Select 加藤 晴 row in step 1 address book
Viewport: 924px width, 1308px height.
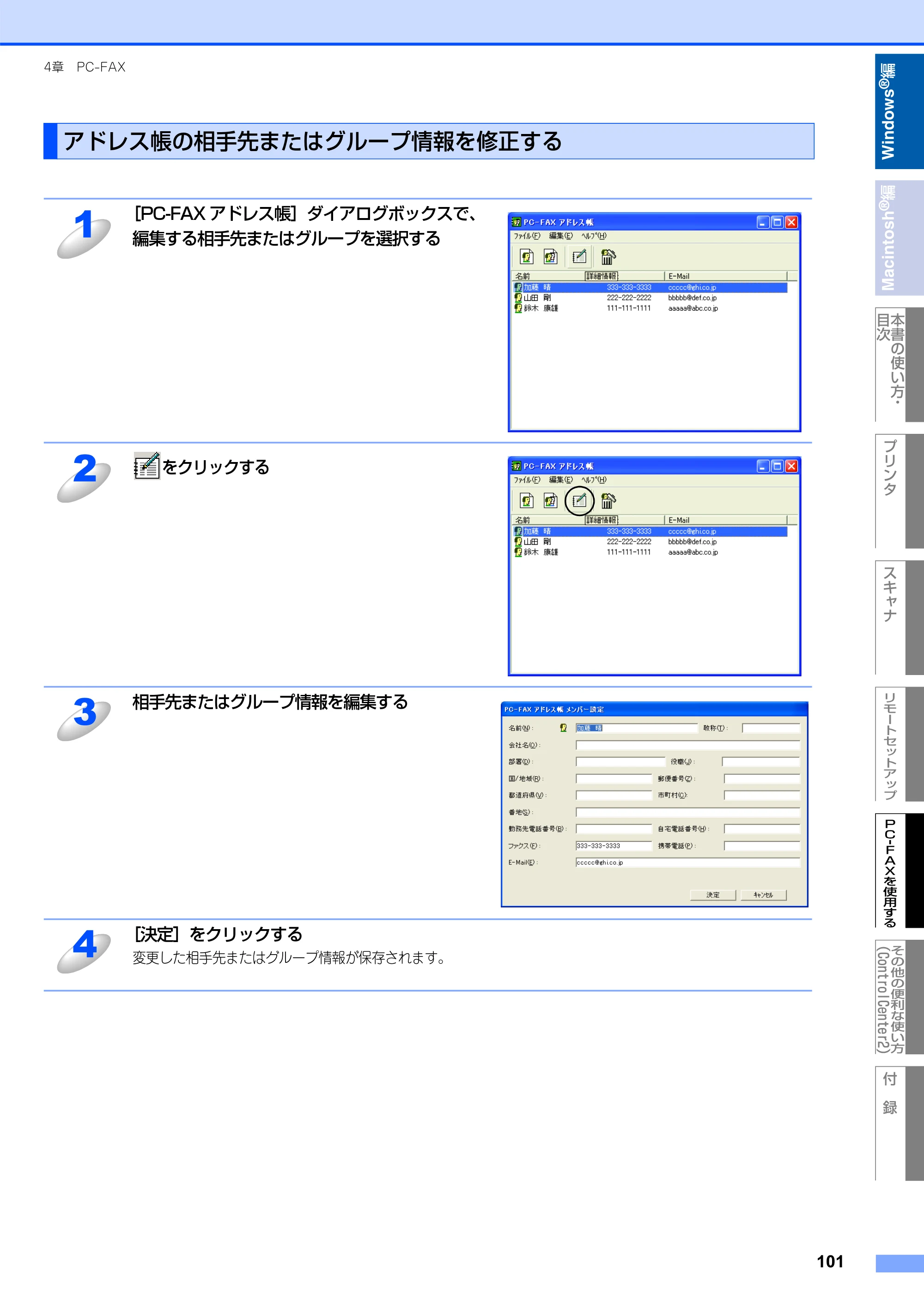(650, 288)
